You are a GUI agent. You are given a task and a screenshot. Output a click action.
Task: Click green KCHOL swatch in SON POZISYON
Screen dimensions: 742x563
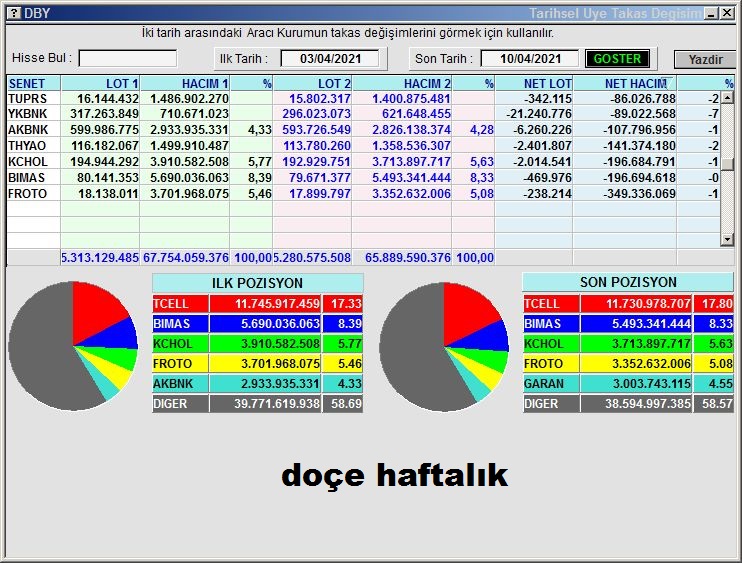click(551, 343)
